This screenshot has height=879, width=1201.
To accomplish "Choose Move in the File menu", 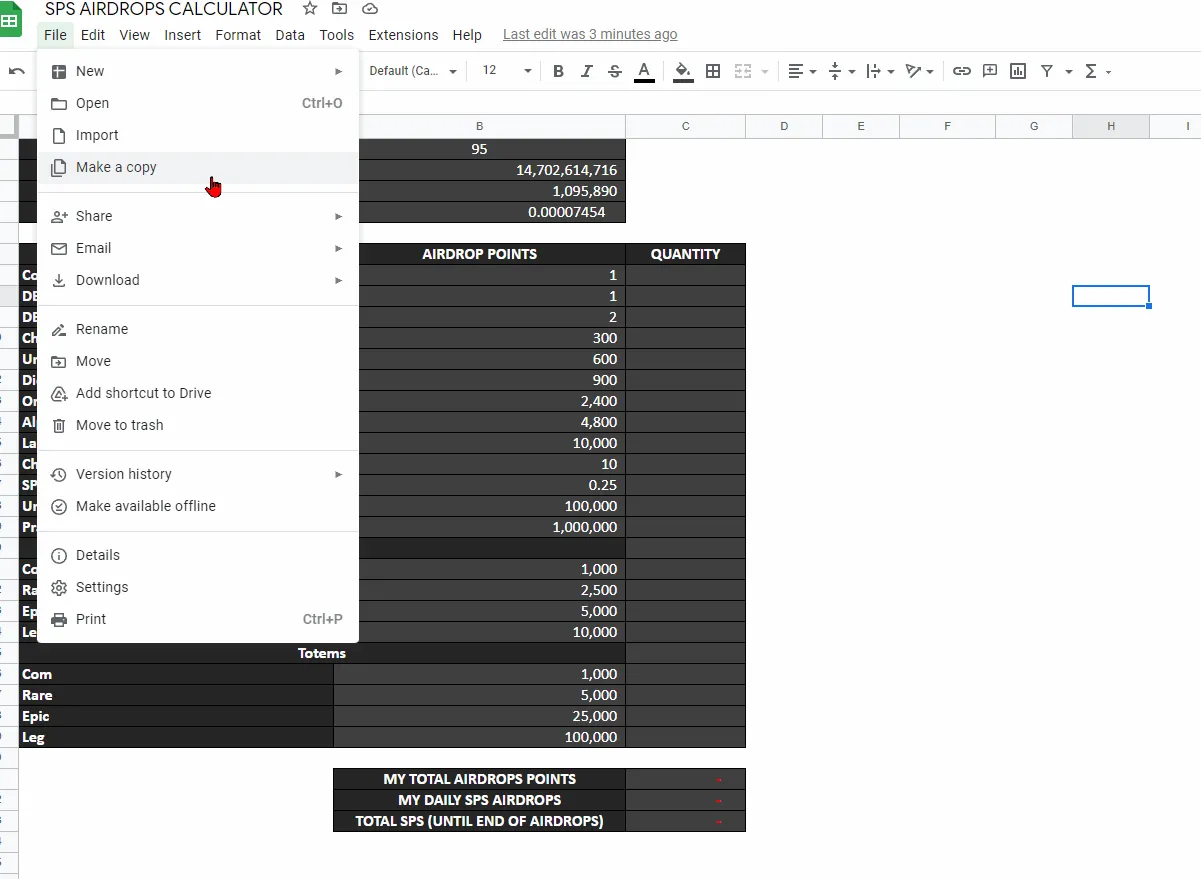I will pyautogui.click(x=198, y=361).
